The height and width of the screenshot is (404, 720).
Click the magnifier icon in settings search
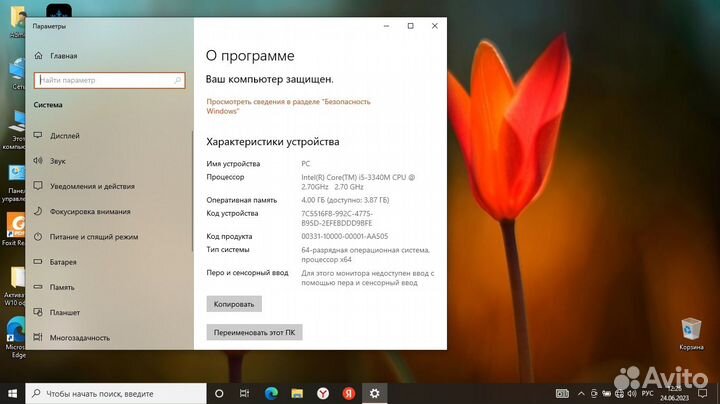pyautogui.click(x=178, y=80)
